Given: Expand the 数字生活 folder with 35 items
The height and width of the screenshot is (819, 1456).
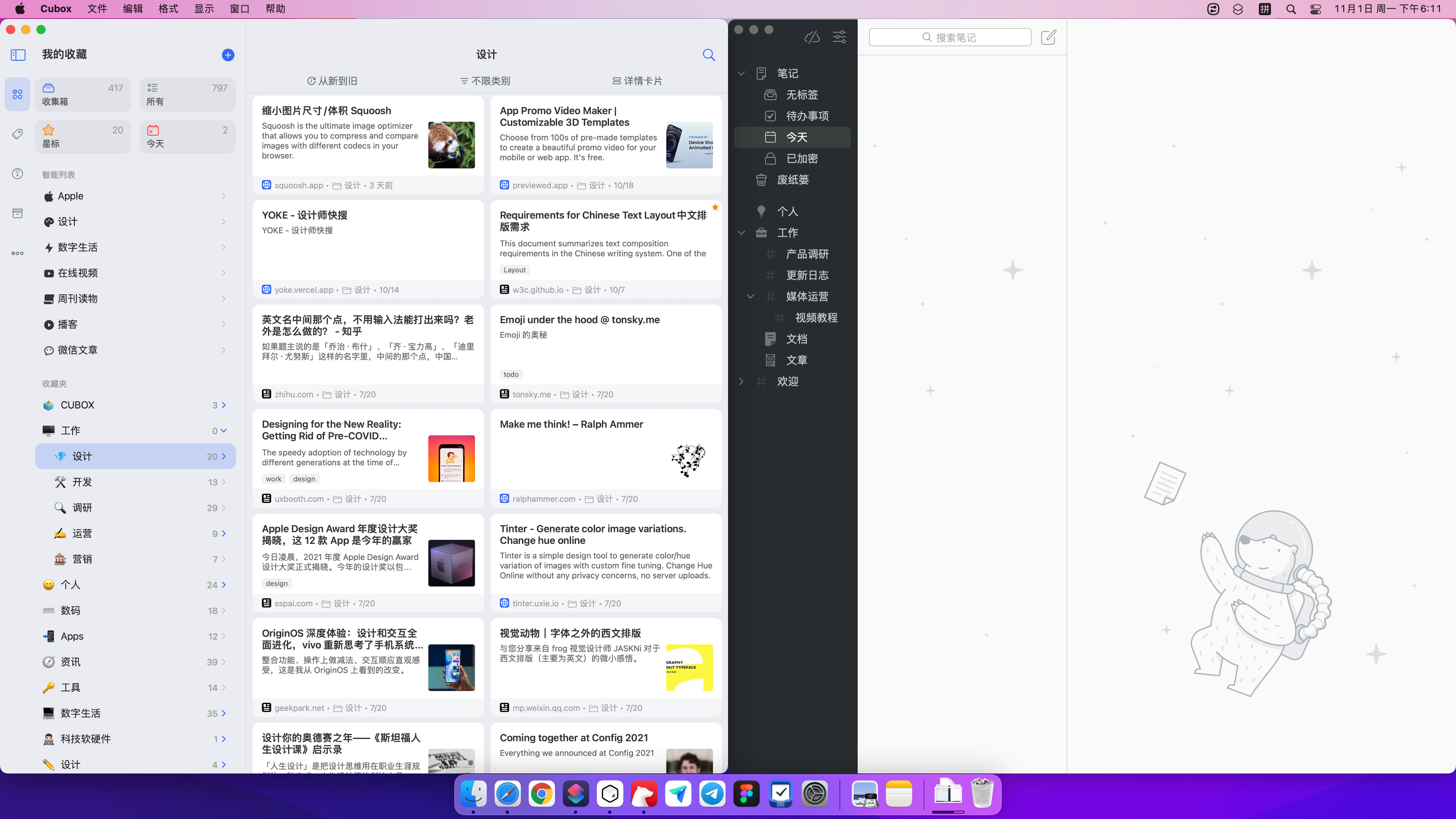Looking at the screenshot, I should [x=224, y=713].
